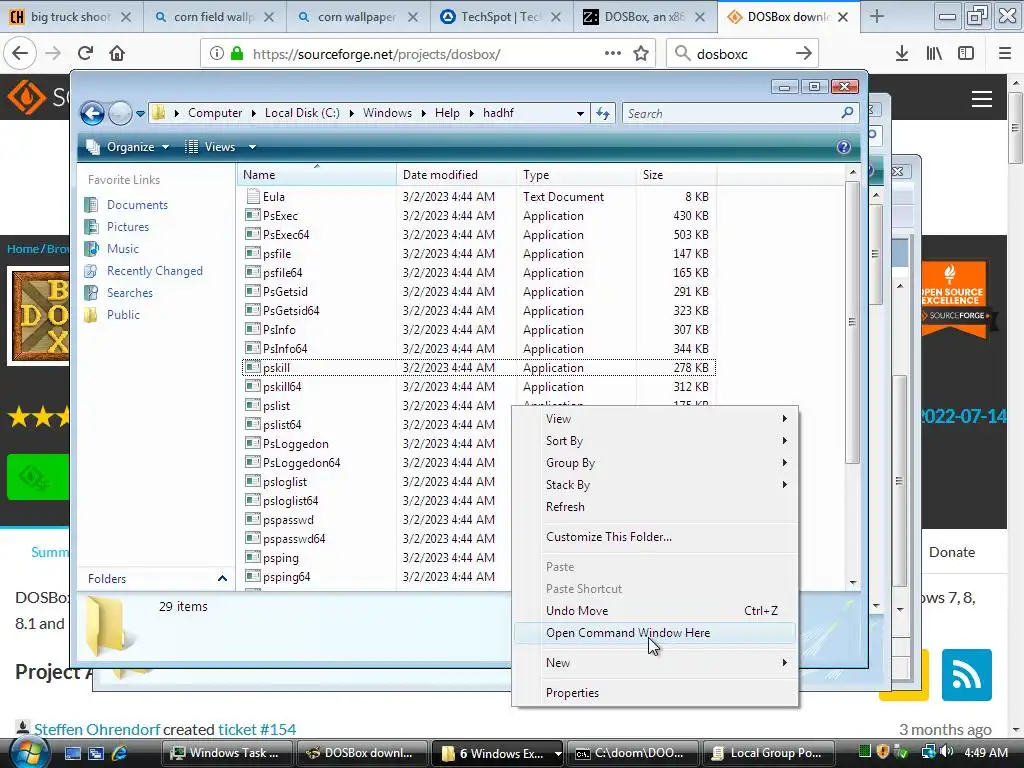Click the Firefox home icon
Viewport: 1024px width, 768px height.
[117, 53]
